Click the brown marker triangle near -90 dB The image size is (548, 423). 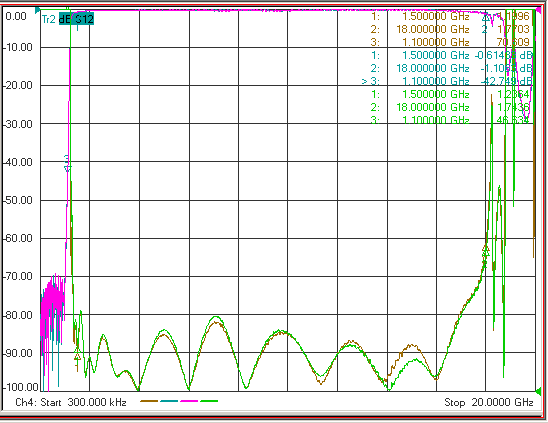pos(78,358)
